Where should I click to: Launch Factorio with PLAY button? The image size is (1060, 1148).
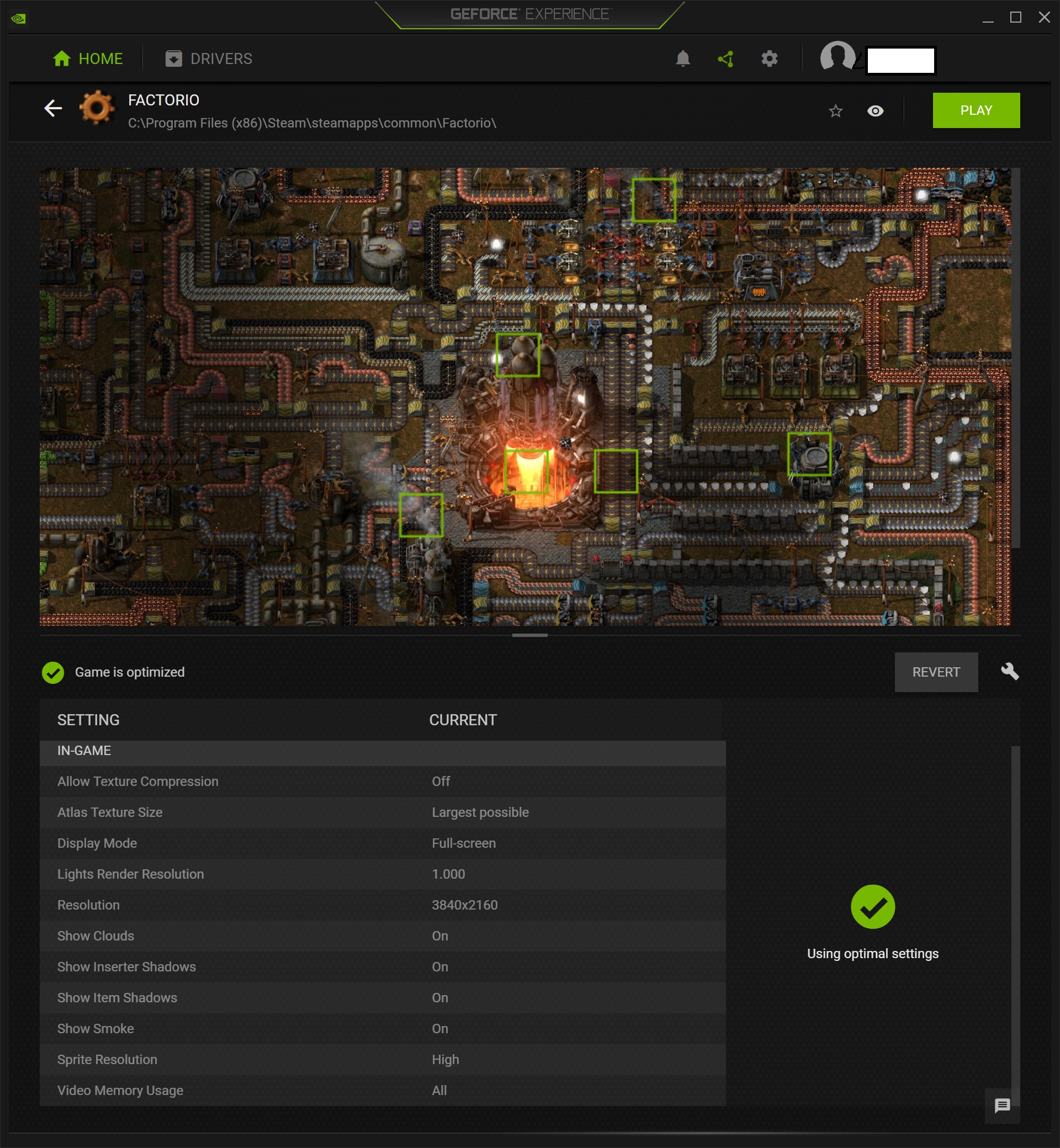976,110
